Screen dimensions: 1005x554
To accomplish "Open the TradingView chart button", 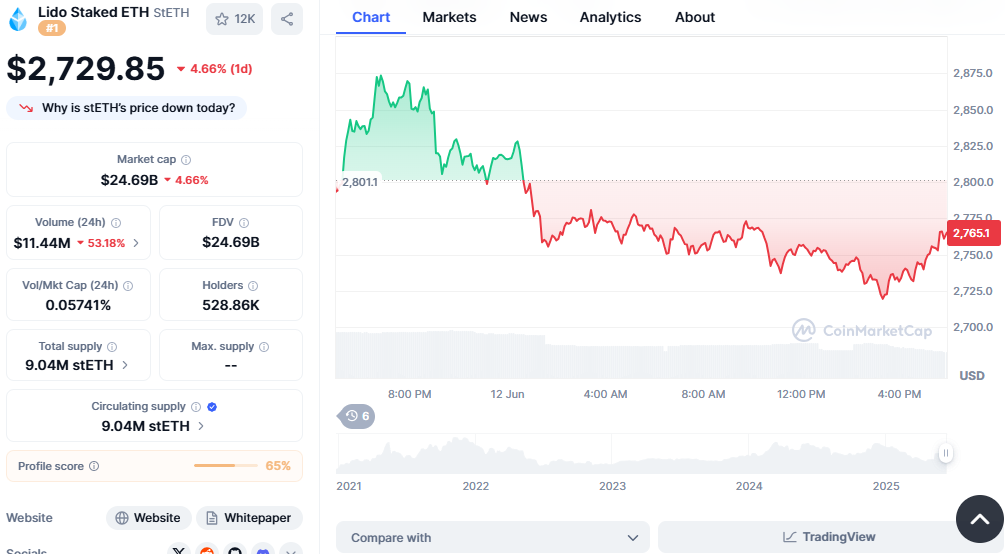I will 828,537.
